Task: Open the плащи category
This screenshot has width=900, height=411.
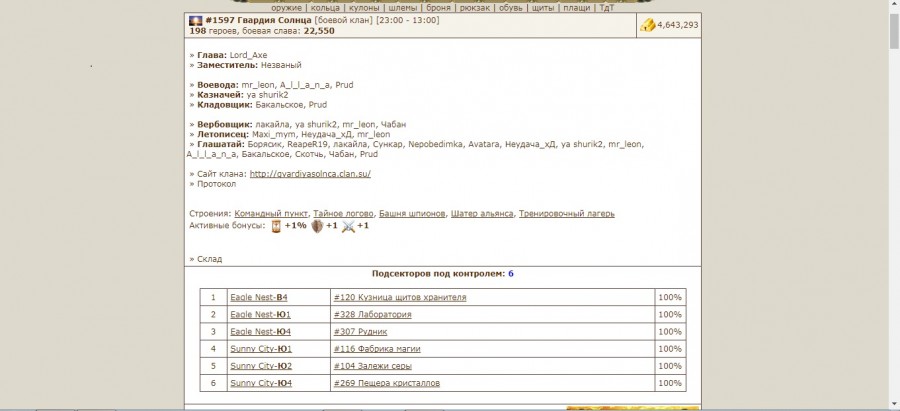Action: [577, 8]
